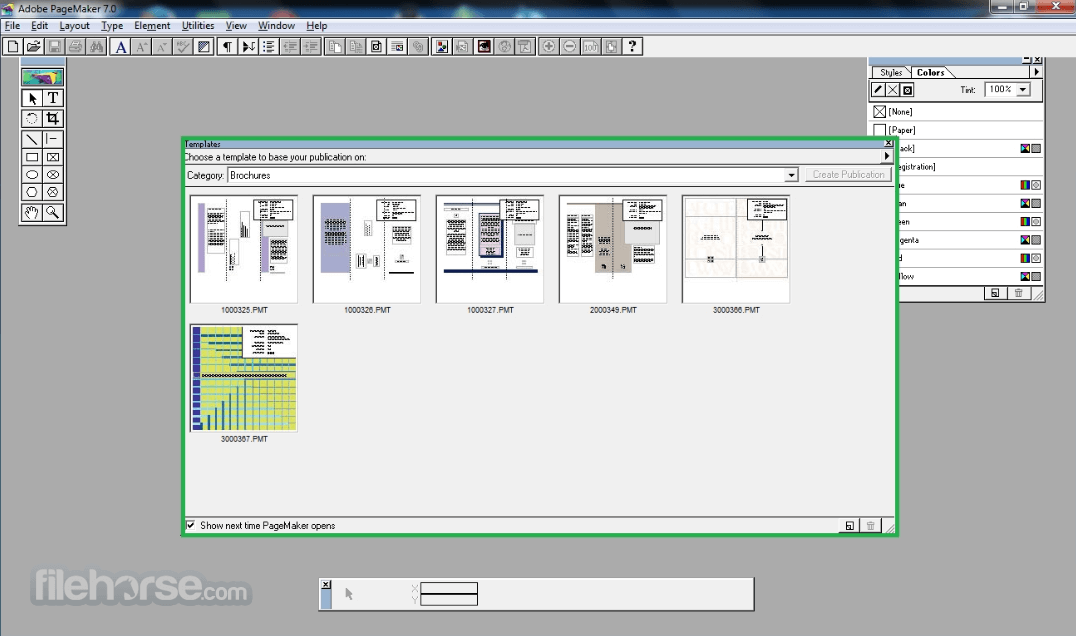Click the Zoom in plus toolbar icon
Viewport: 1076px width, 636px height.
pos(548,47)
